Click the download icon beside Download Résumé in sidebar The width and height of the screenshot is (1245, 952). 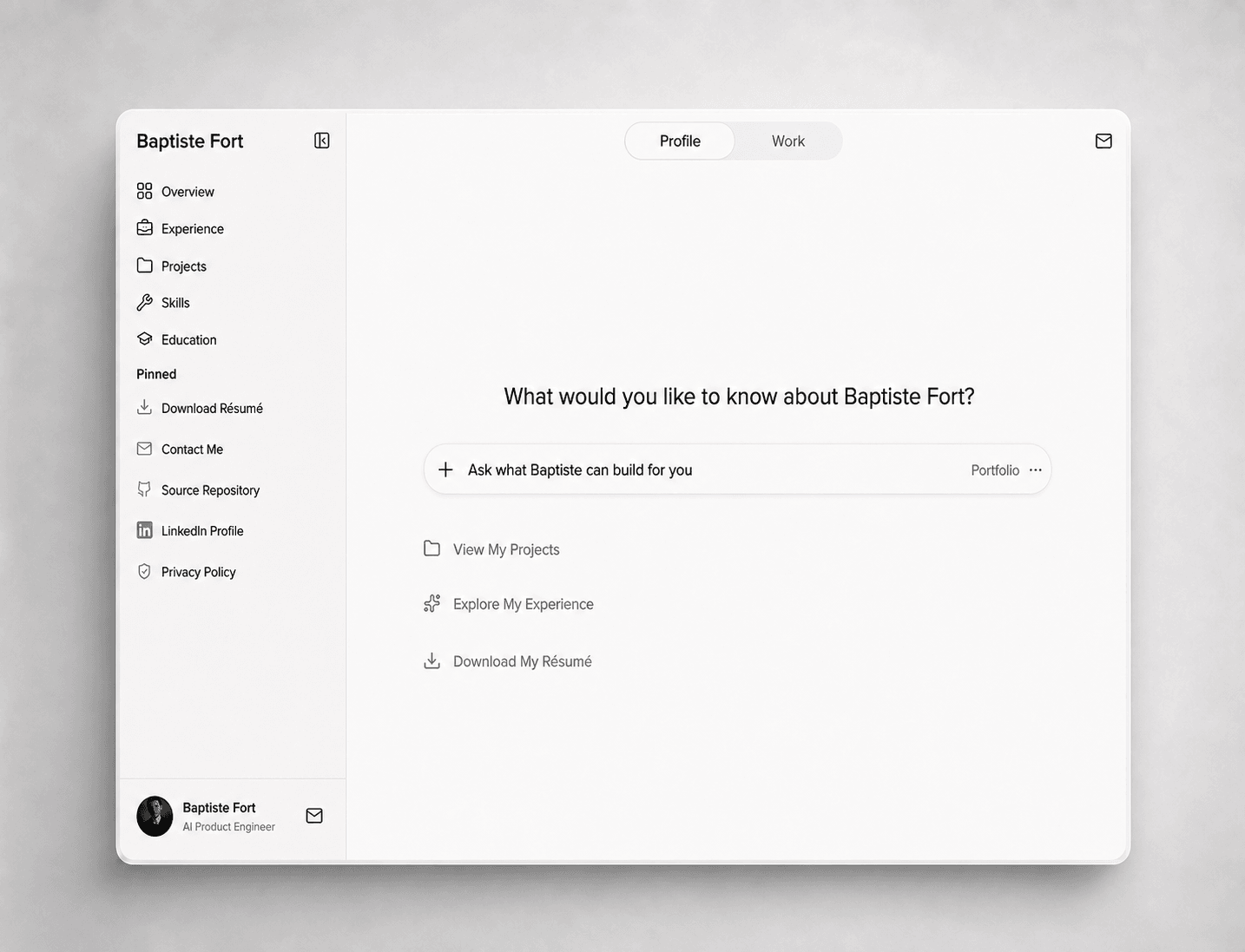[x=145, y=407]
